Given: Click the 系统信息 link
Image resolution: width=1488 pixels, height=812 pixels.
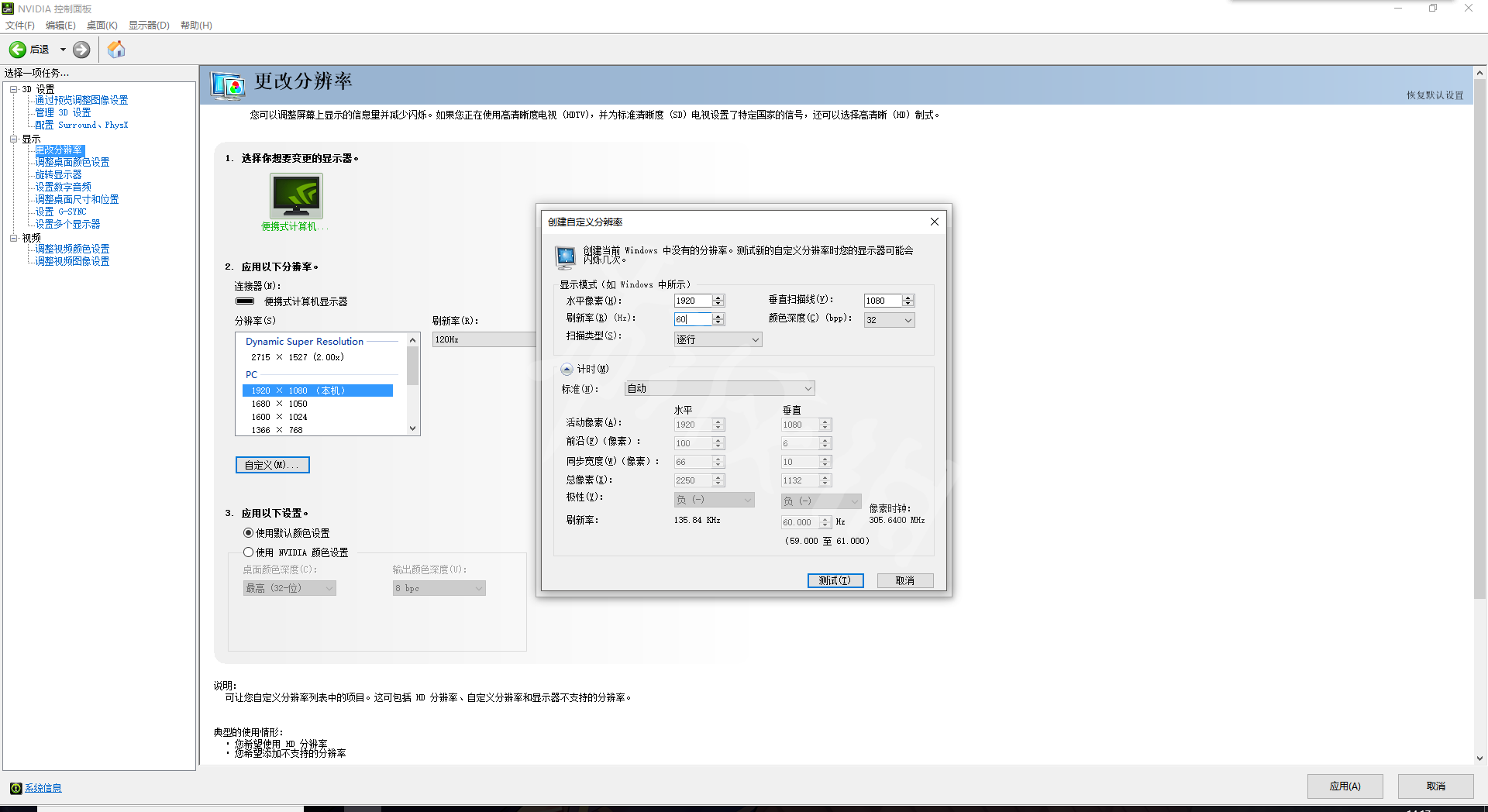Looking at the screenshot, I should tap(43, 788).
